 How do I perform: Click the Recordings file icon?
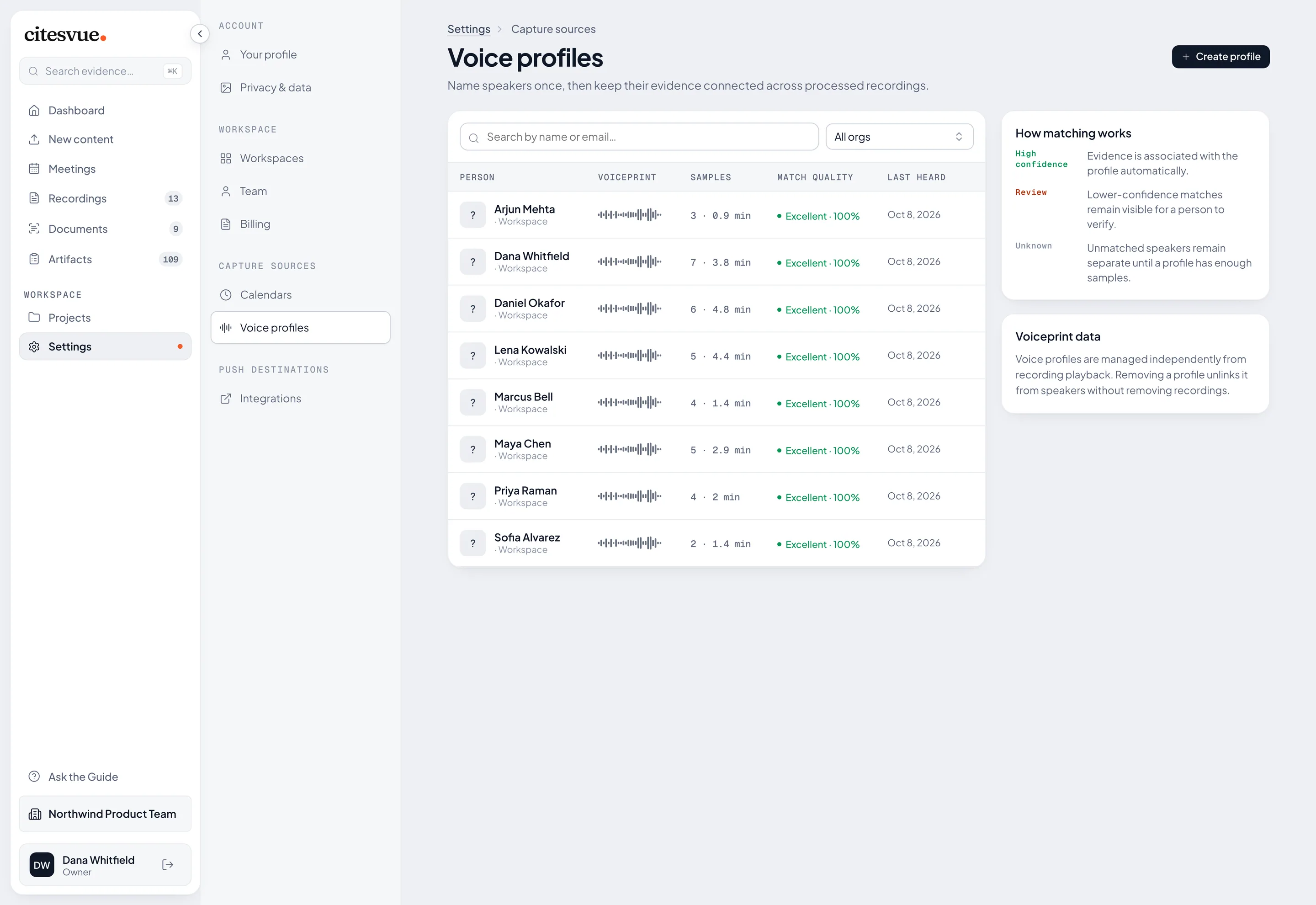(34, 198)
